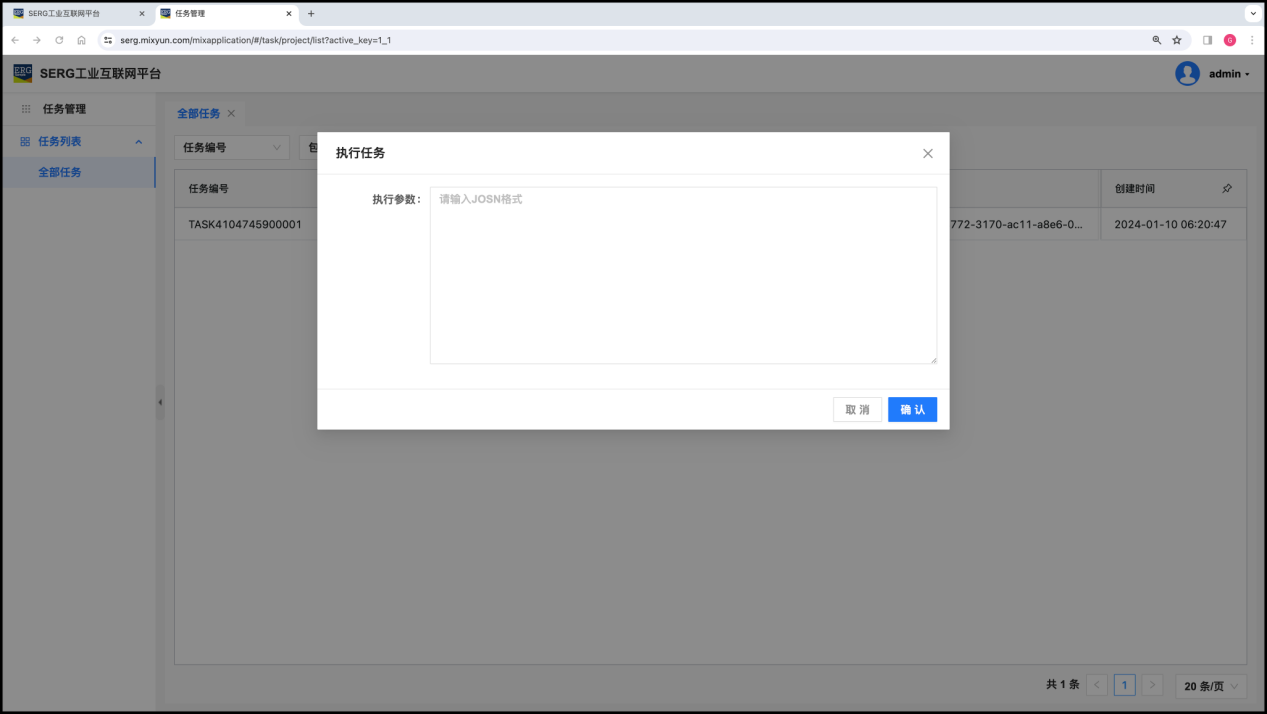Collapse sidebar using the arrow handle
This screenshot has height=714, width=1267.
160,402
